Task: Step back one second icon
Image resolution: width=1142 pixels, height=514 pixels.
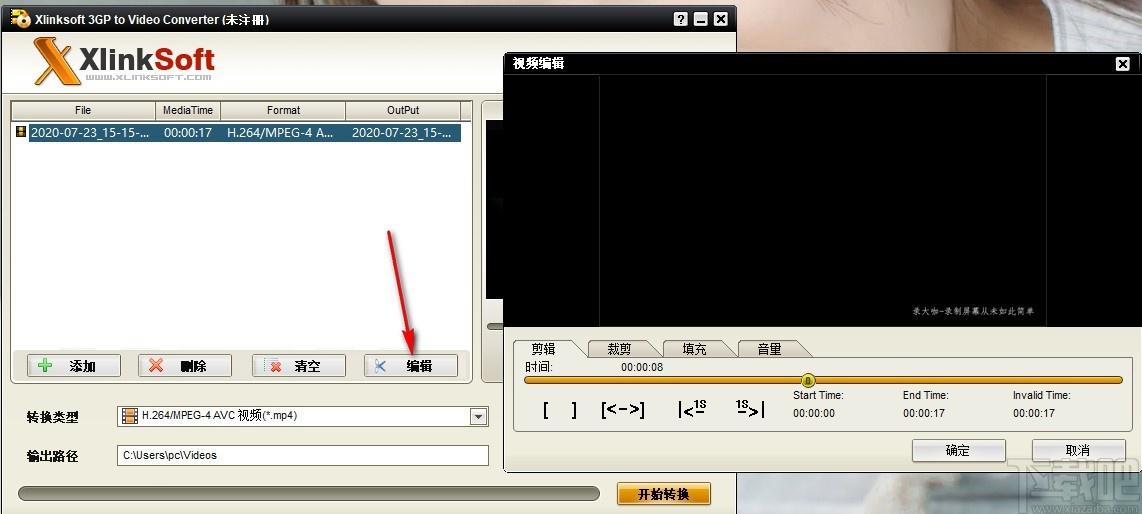Action: click(x=692, y=408)
